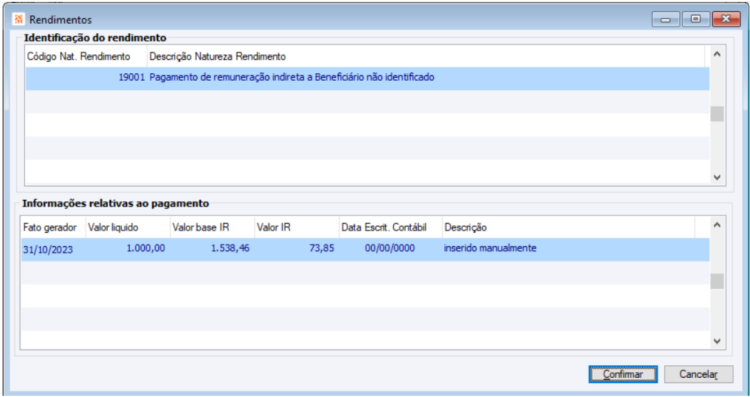Viewport: 750px width, 397px height.
Task: Click the accounting date cell 00/00/0000
Action: tap(390, 249)
